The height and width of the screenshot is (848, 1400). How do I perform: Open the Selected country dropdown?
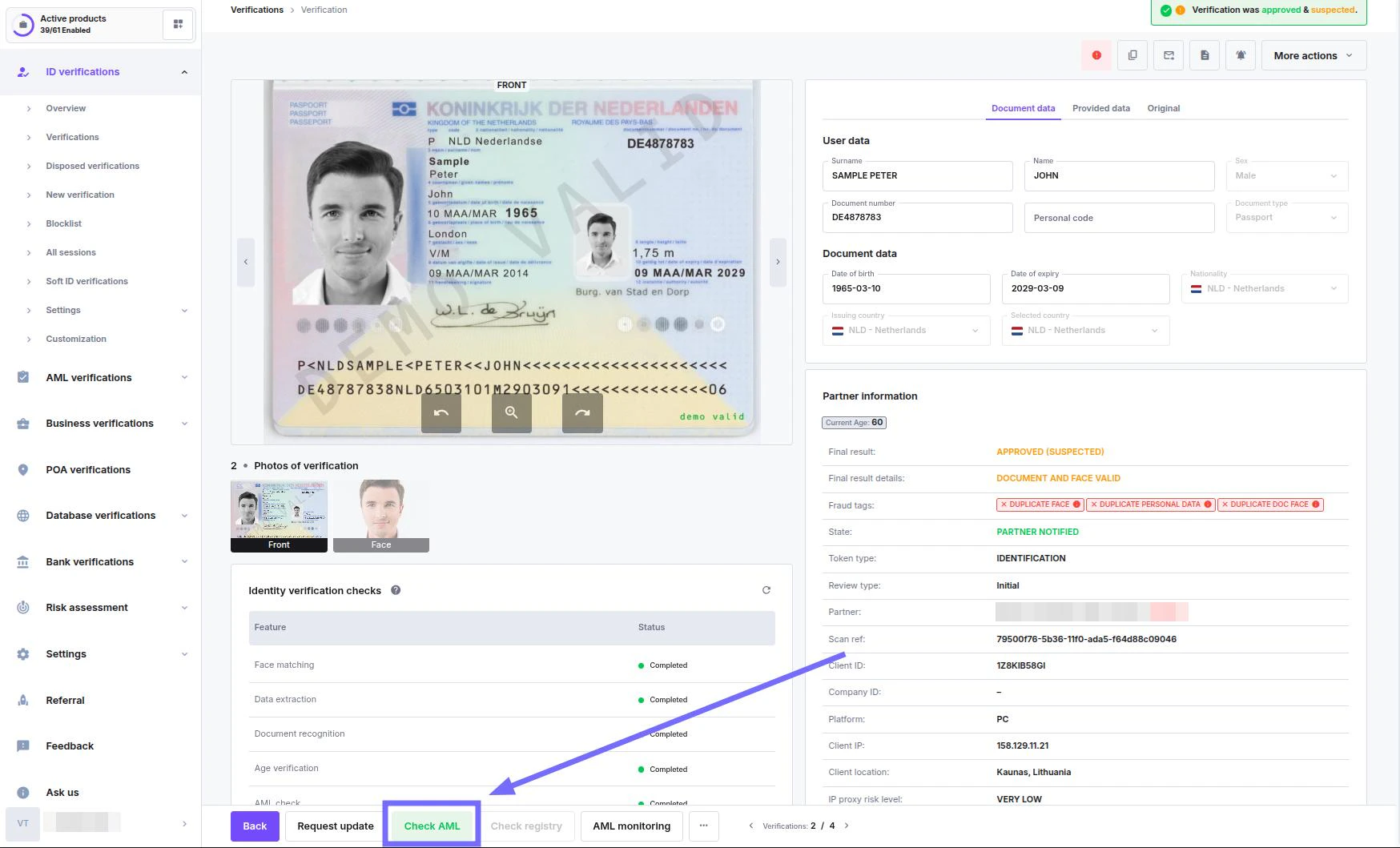(1085, 330)
